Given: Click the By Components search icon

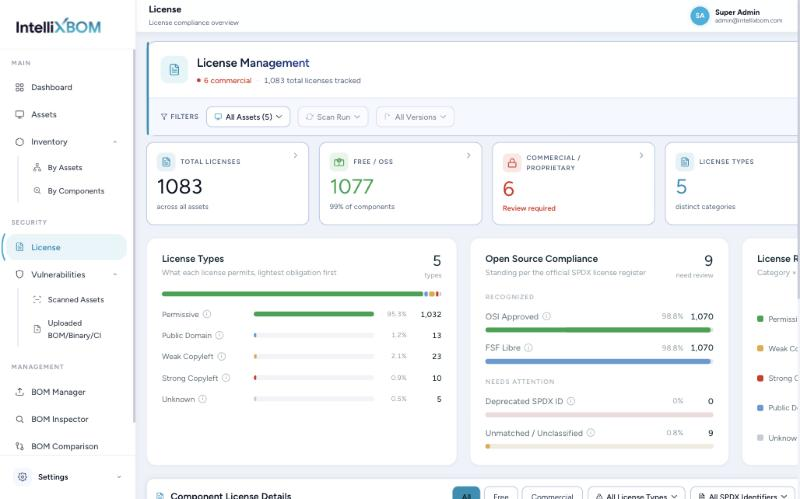Looking at the screenshot, I should (37, 190).
